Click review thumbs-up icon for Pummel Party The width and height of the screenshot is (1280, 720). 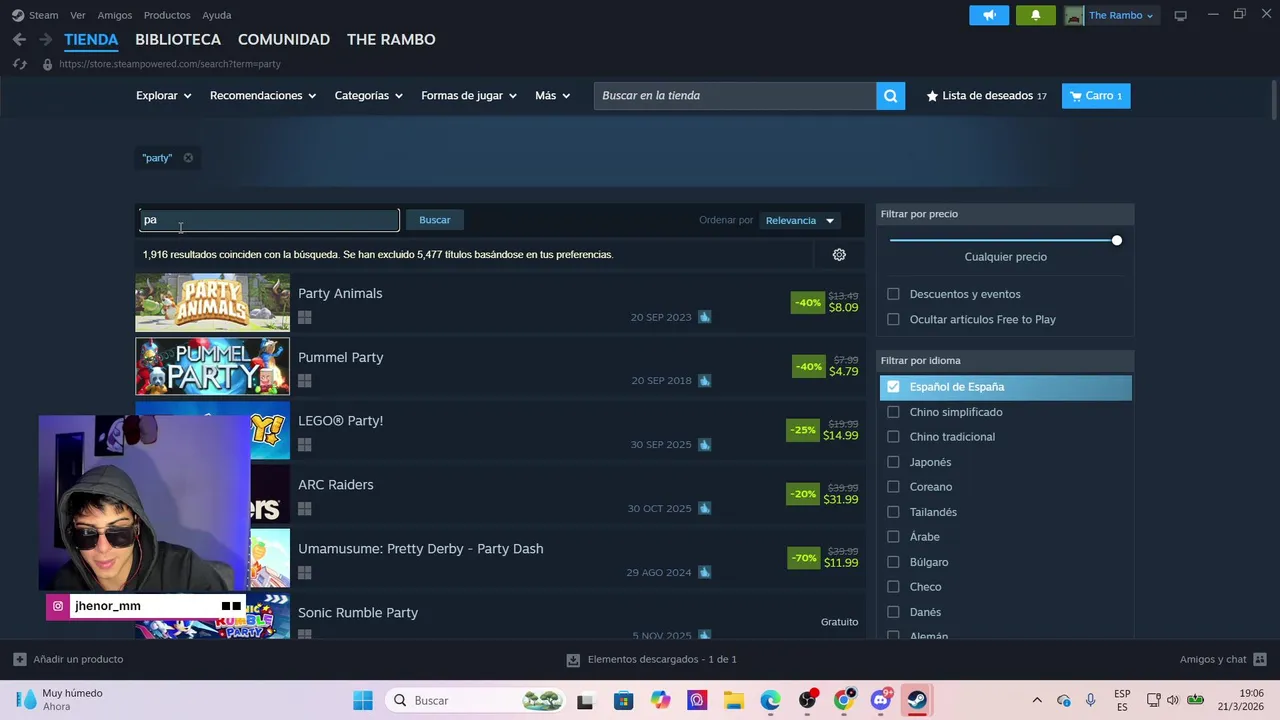pos(705,381)
